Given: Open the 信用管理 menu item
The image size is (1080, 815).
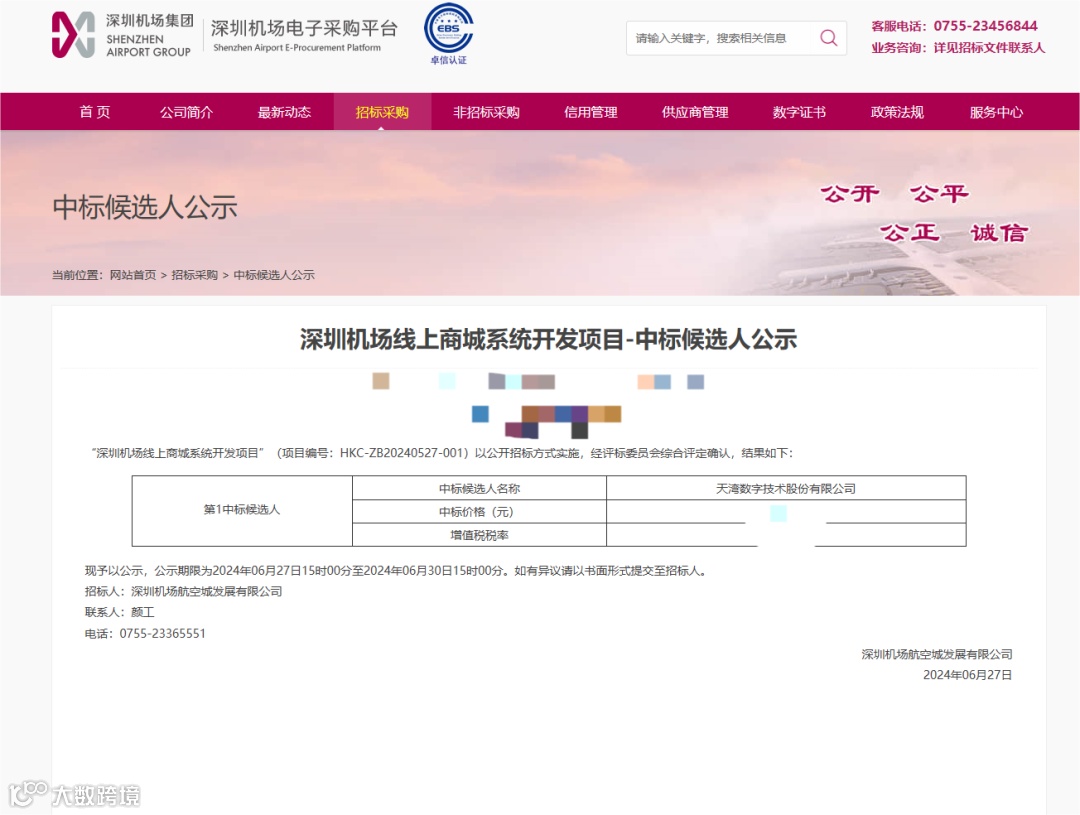Looking at the screenshot, I should coord(590,112).
